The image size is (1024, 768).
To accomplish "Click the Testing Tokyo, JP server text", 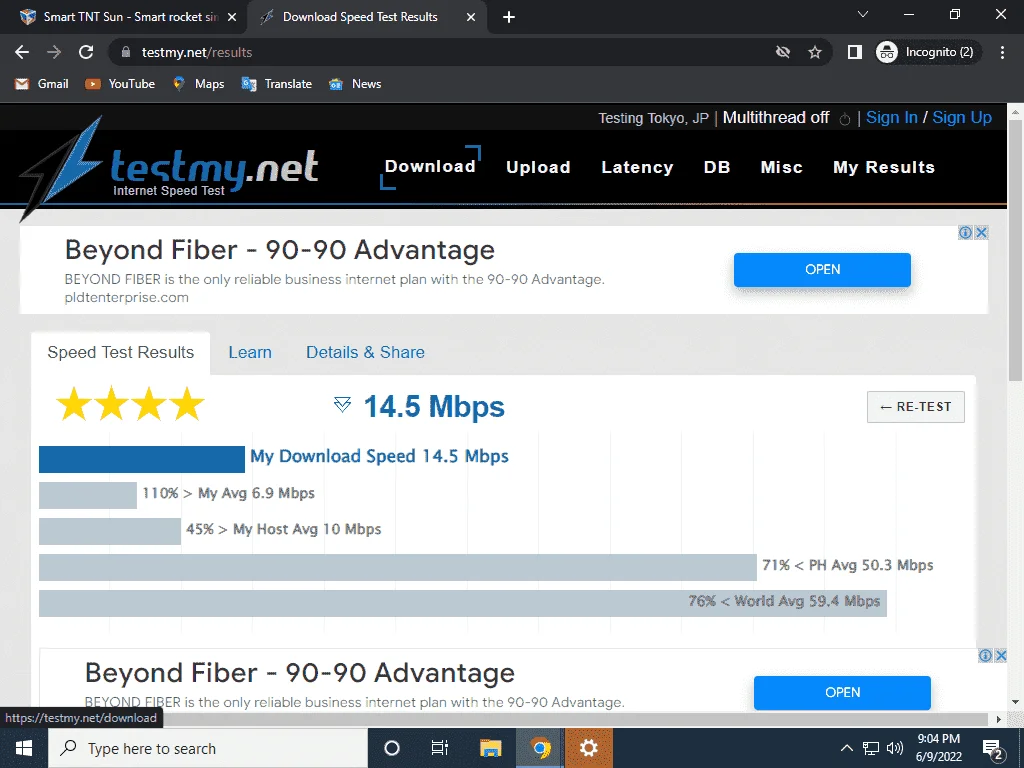I will (x=653, y=118).
